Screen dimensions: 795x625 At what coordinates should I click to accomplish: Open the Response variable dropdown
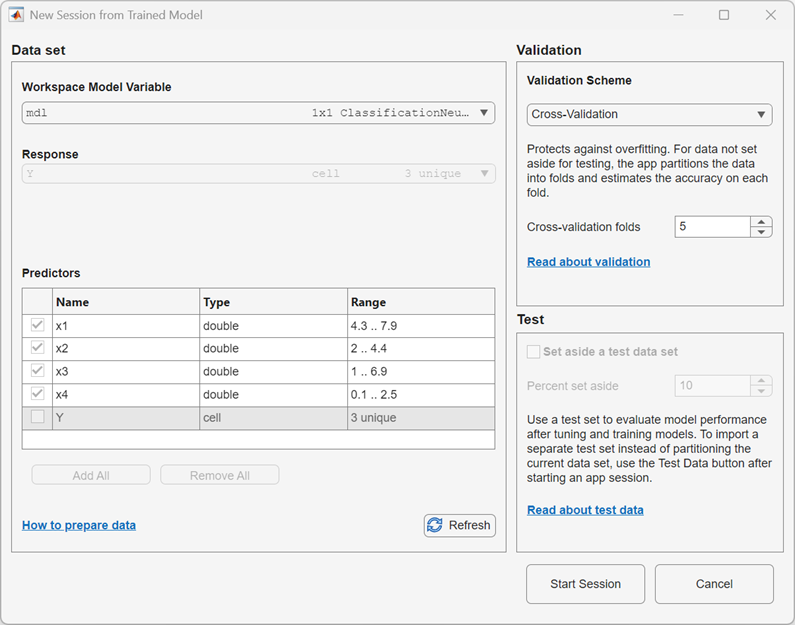click(x=258, y=174)
